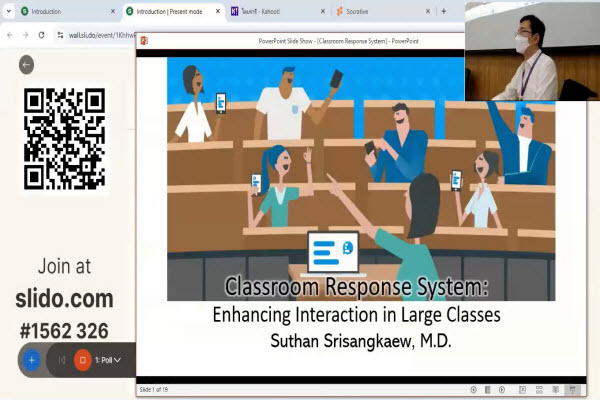Switch to Slide Sorter view
The image size is (600, 400).
[539, 390]
